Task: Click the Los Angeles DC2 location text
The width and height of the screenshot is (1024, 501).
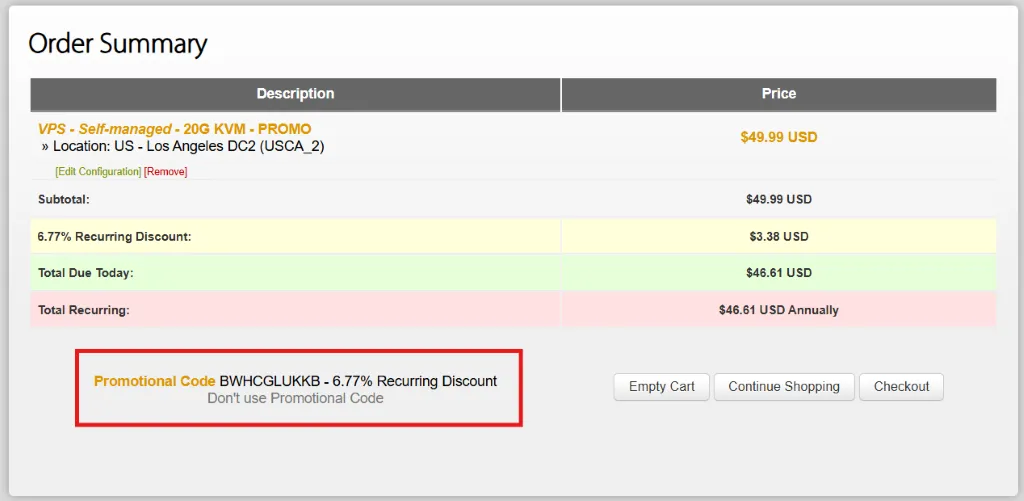Action: pyautogui.click(x=188, y=146)
